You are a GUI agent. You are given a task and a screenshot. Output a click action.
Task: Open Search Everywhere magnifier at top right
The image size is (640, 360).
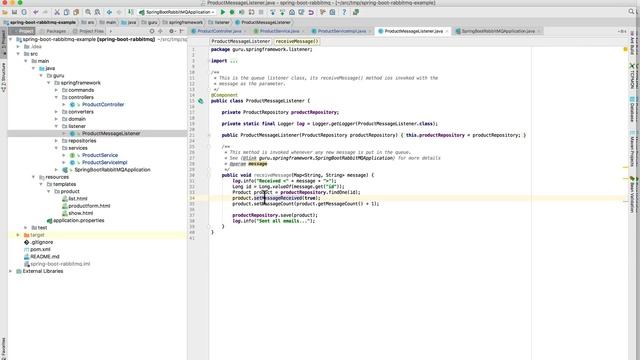[x=631, y=12]
